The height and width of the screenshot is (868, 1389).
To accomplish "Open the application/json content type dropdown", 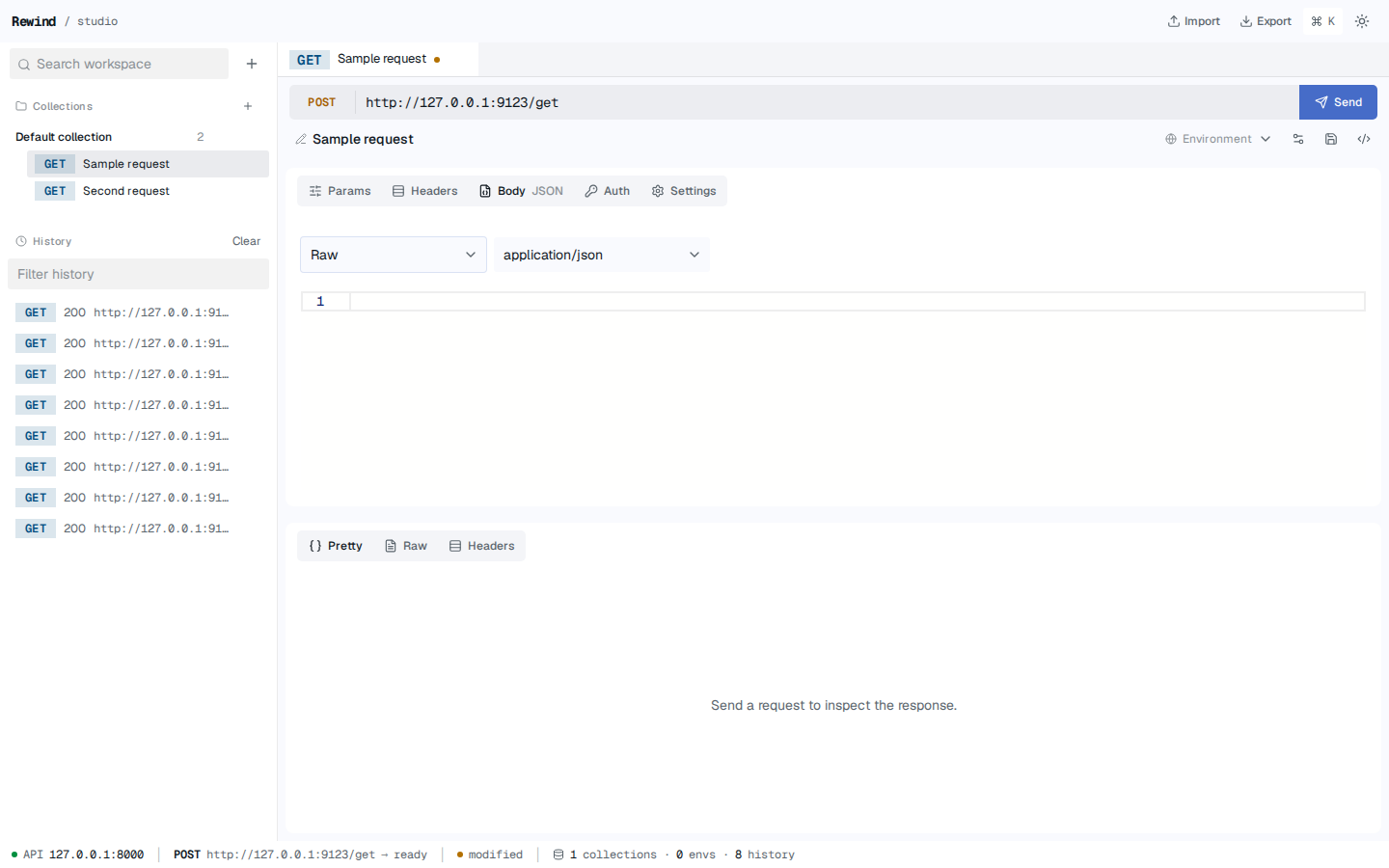I will [x=602, y=255].
